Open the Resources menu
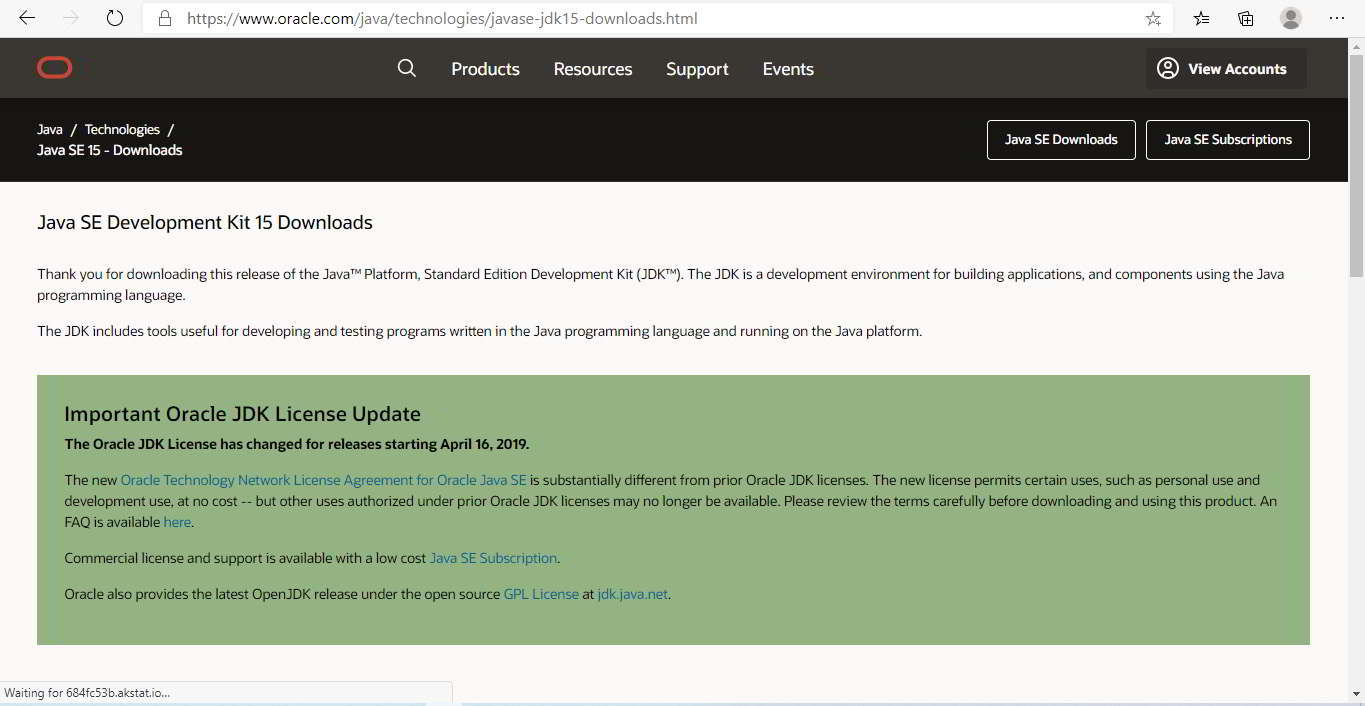 click(593, 69)
